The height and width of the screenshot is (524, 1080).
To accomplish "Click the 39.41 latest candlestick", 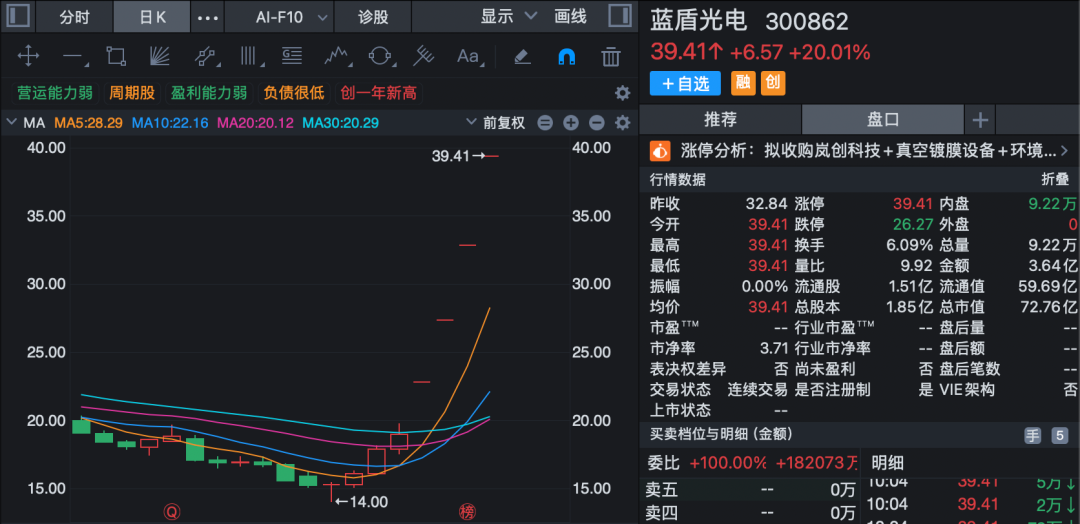I will (x=490, y=156).
